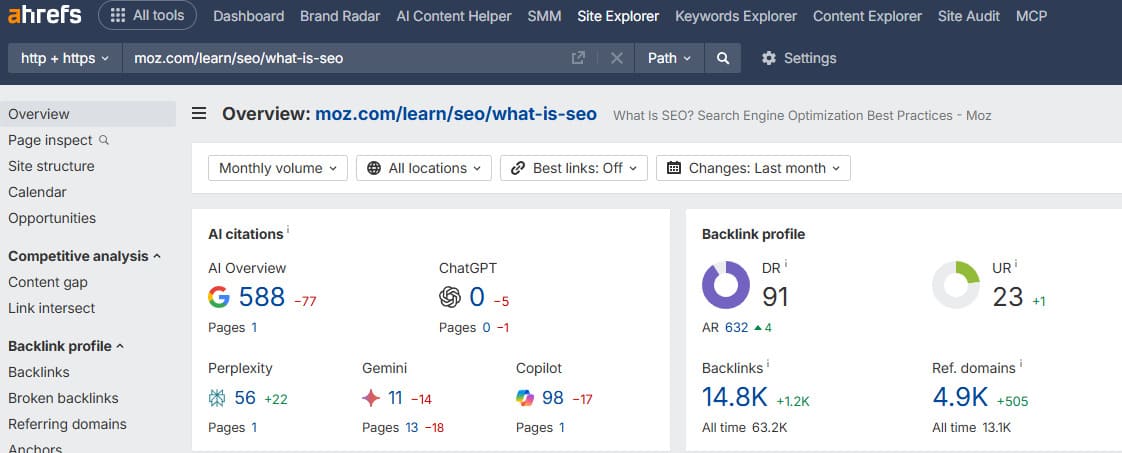Viewport: 1122px width, 453px height.
Task: Click AI Overview count 588
Action: click(x=262, y=297)
